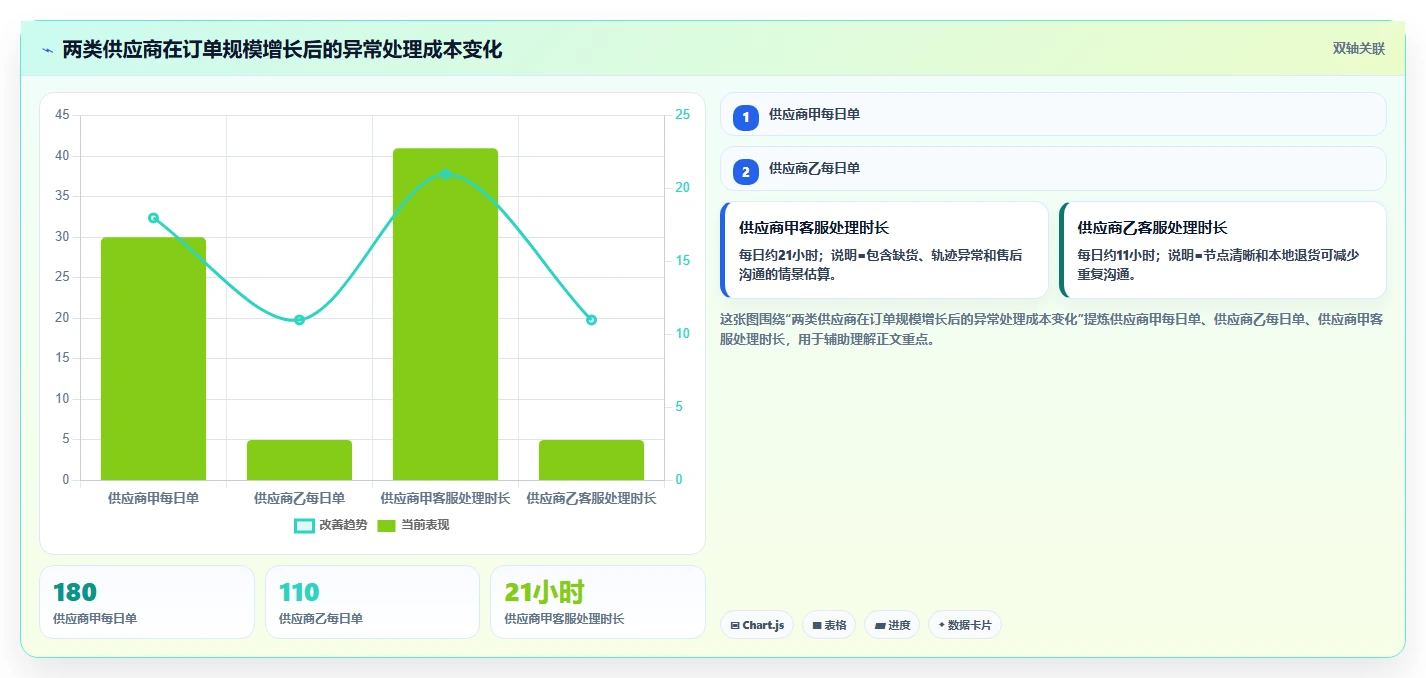Click the number 2 badge icon
1426x678 pixels.
(x=746, y=172)
